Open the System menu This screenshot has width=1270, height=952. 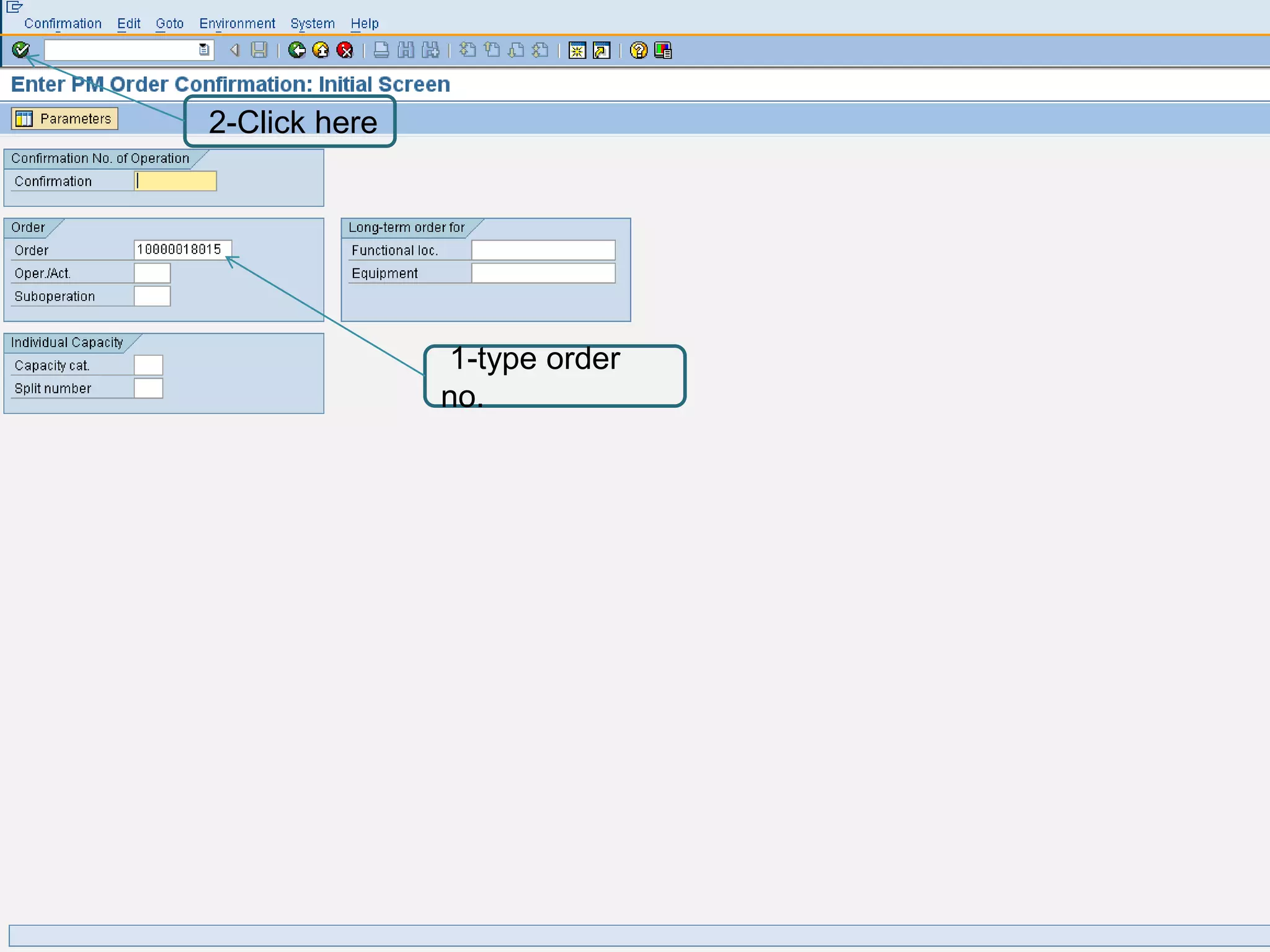(313, 24)
